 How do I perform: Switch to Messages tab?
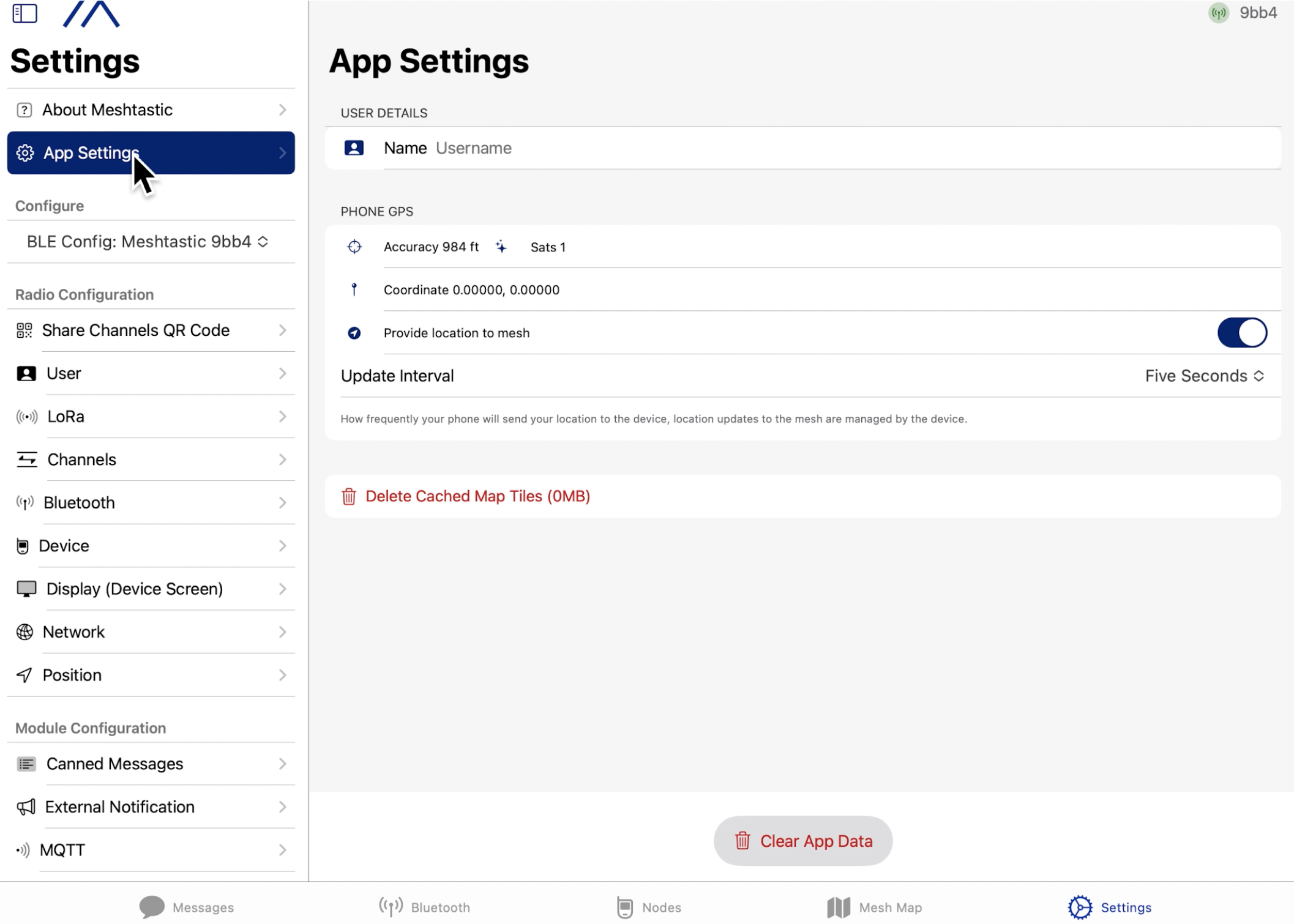186,907
